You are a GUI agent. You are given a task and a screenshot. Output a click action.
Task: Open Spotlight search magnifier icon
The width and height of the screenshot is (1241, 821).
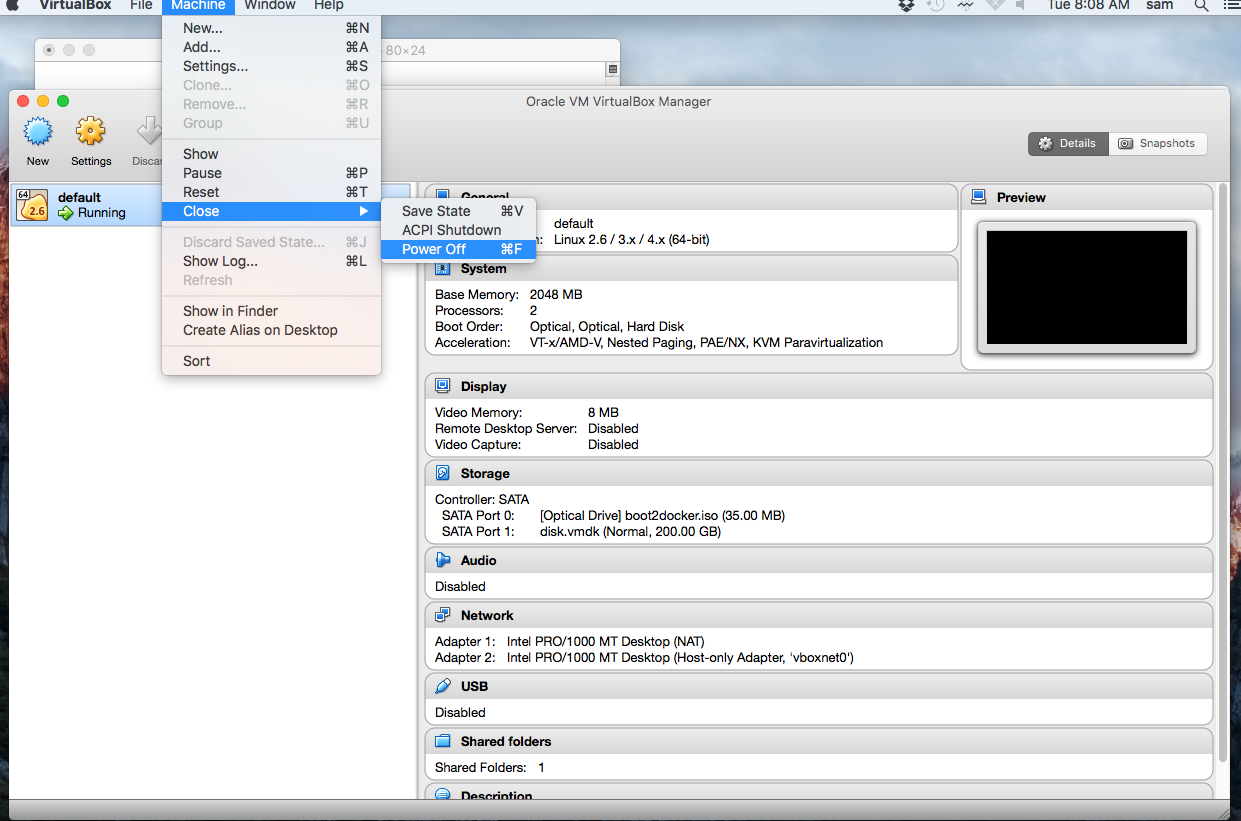pyautogui.click(x=1201, y=5)
